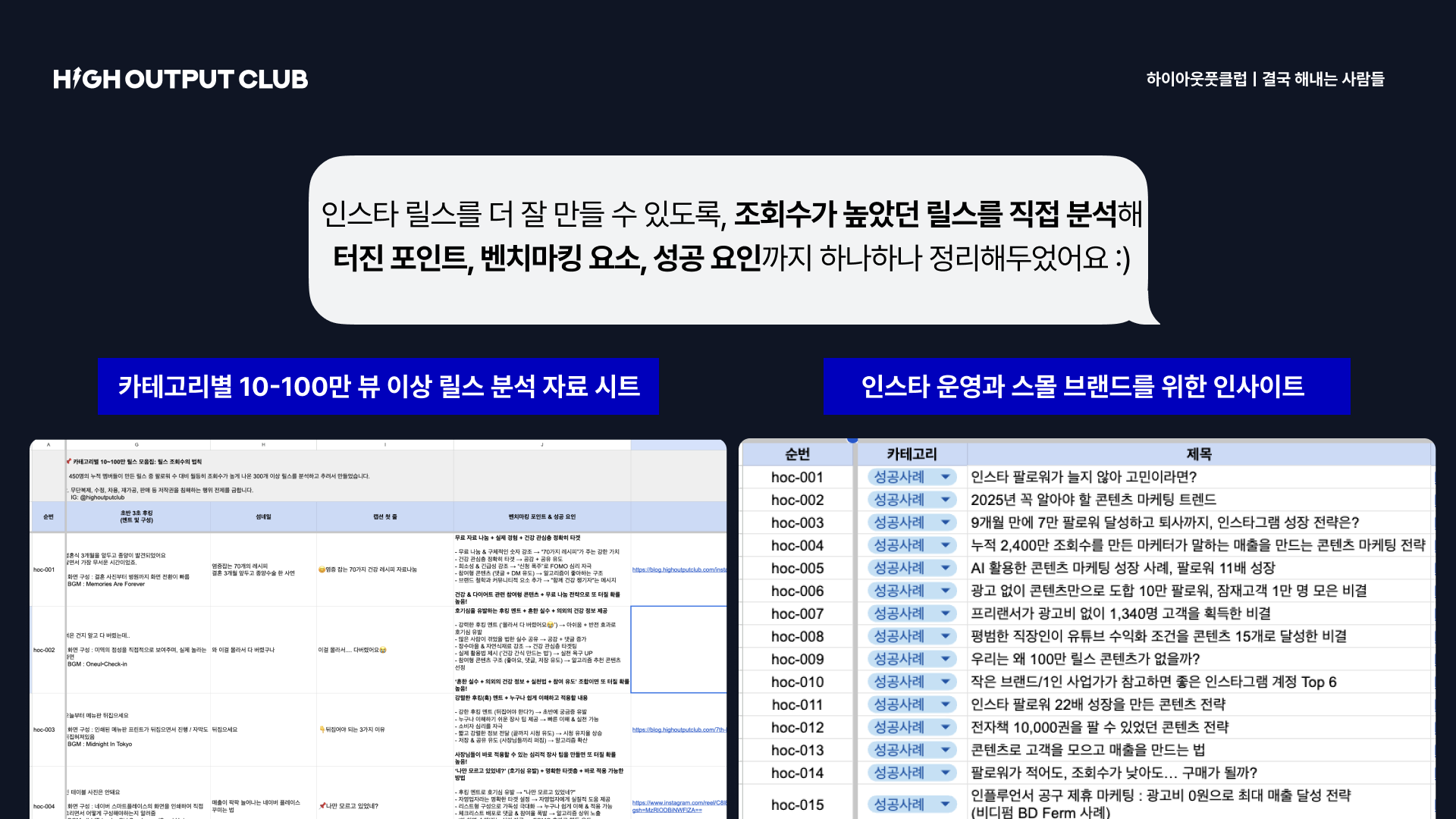This screenshot has width=1456, height=819.
Task: Click the 카테고리별 10-100만 뷰 릴스 분석 banner
Action: click(378, 387)
